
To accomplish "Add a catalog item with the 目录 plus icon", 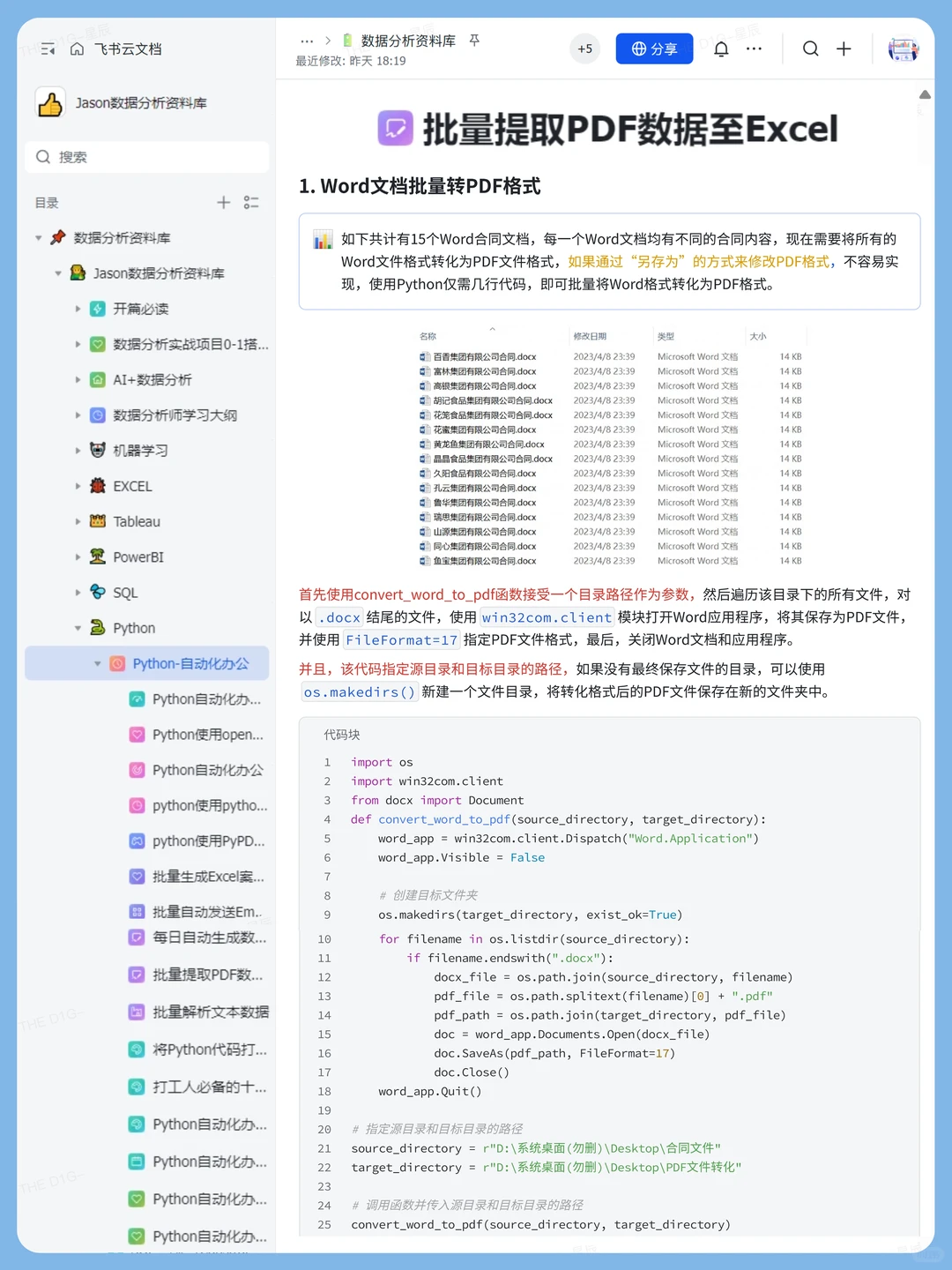I will pos(224,202).
